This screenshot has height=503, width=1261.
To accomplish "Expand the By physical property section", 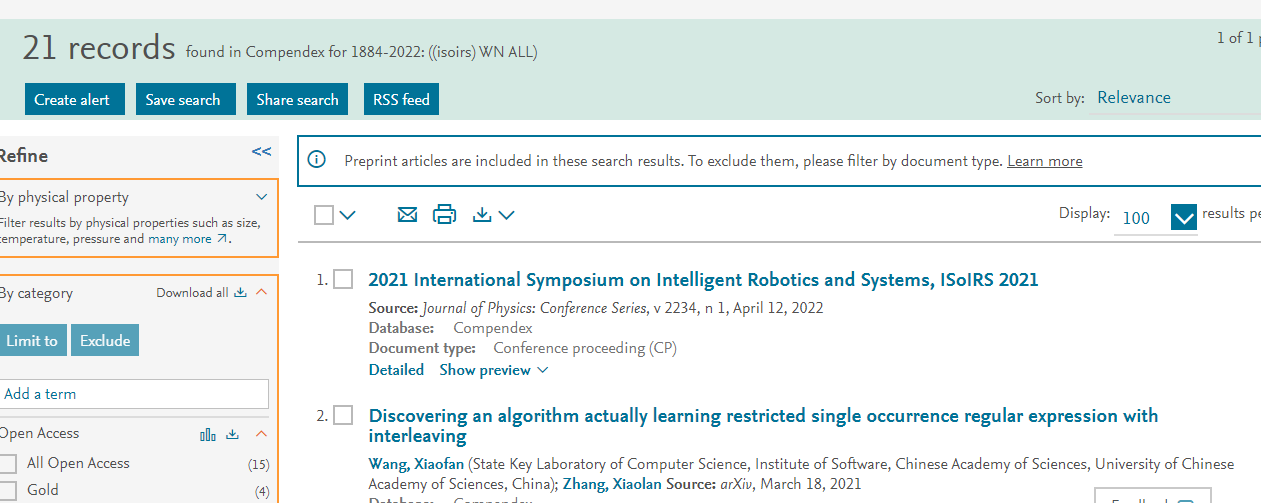I will click(262, 197).
